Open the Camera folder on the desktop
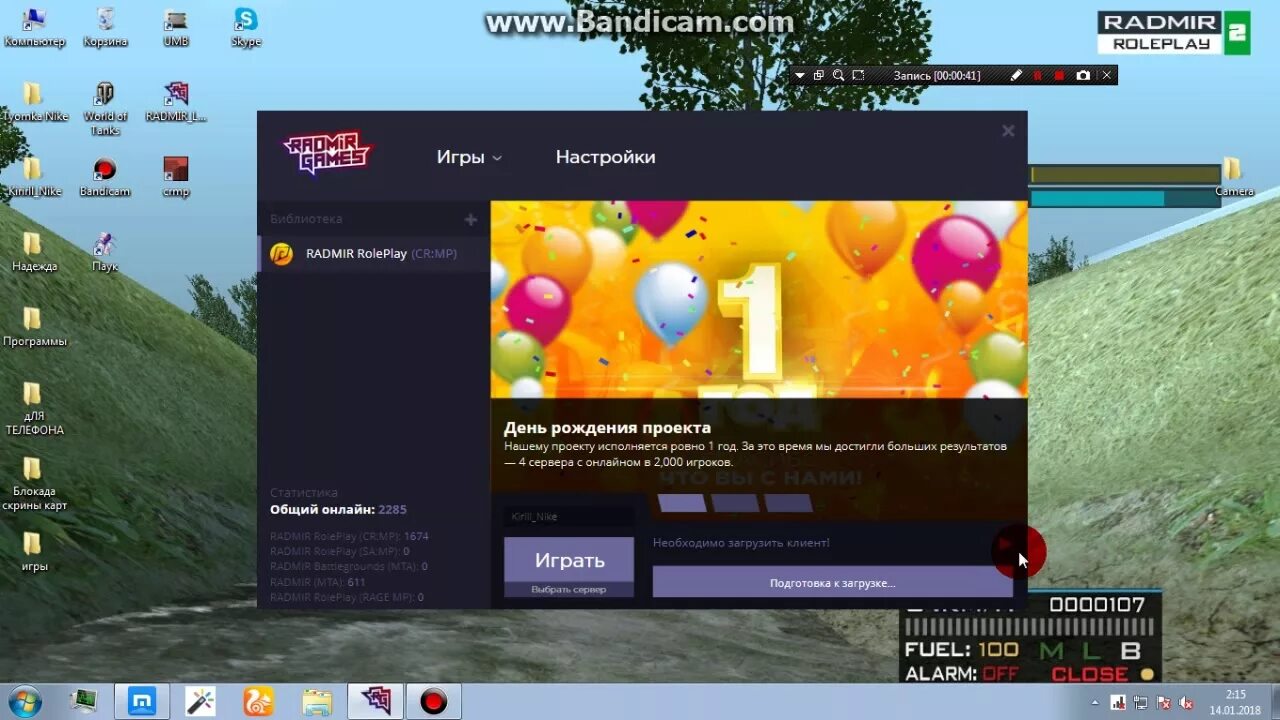1280x720 pixels. (1234, 177)
